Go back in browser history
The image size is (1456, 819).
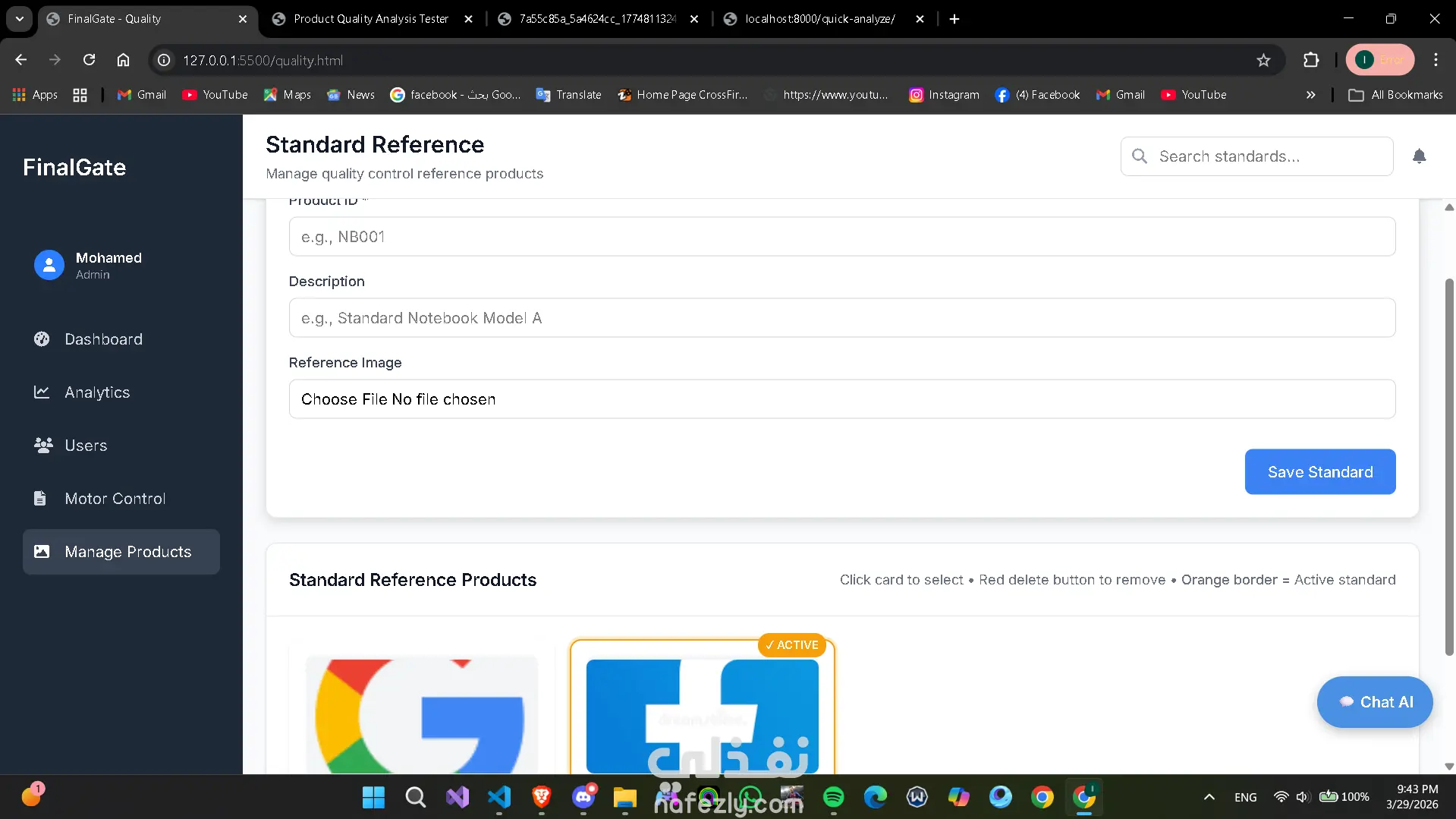click(21, 60)
